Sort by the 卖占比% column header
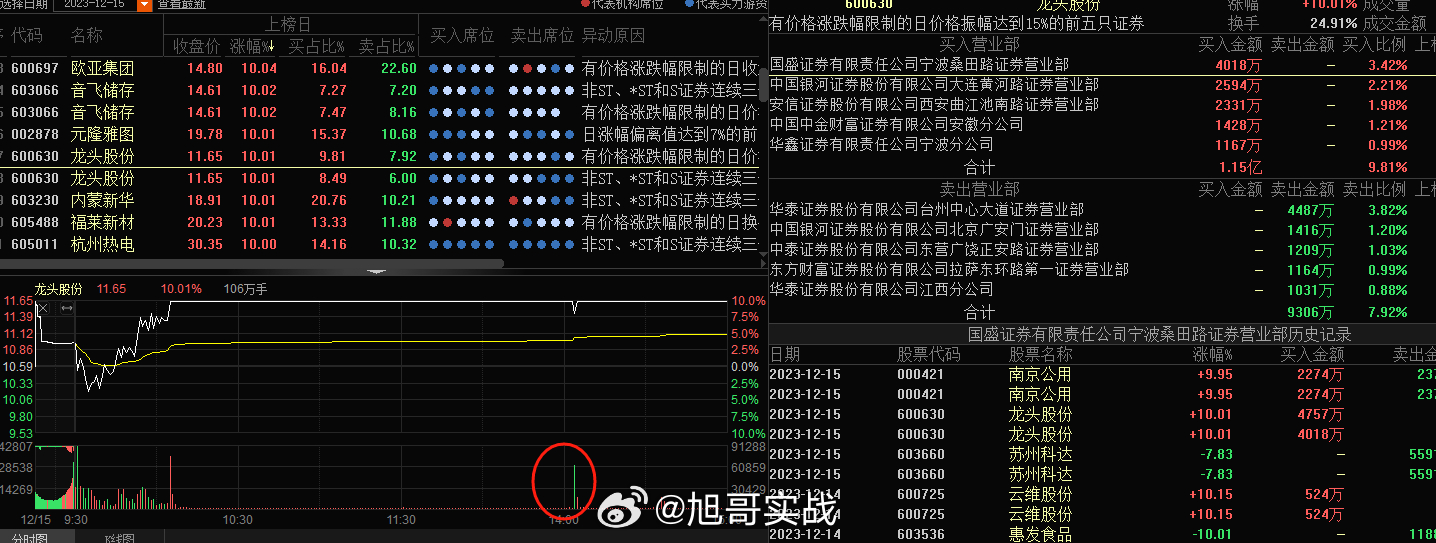Viewport: 1436px width, 543px height. tap(386, 47)
